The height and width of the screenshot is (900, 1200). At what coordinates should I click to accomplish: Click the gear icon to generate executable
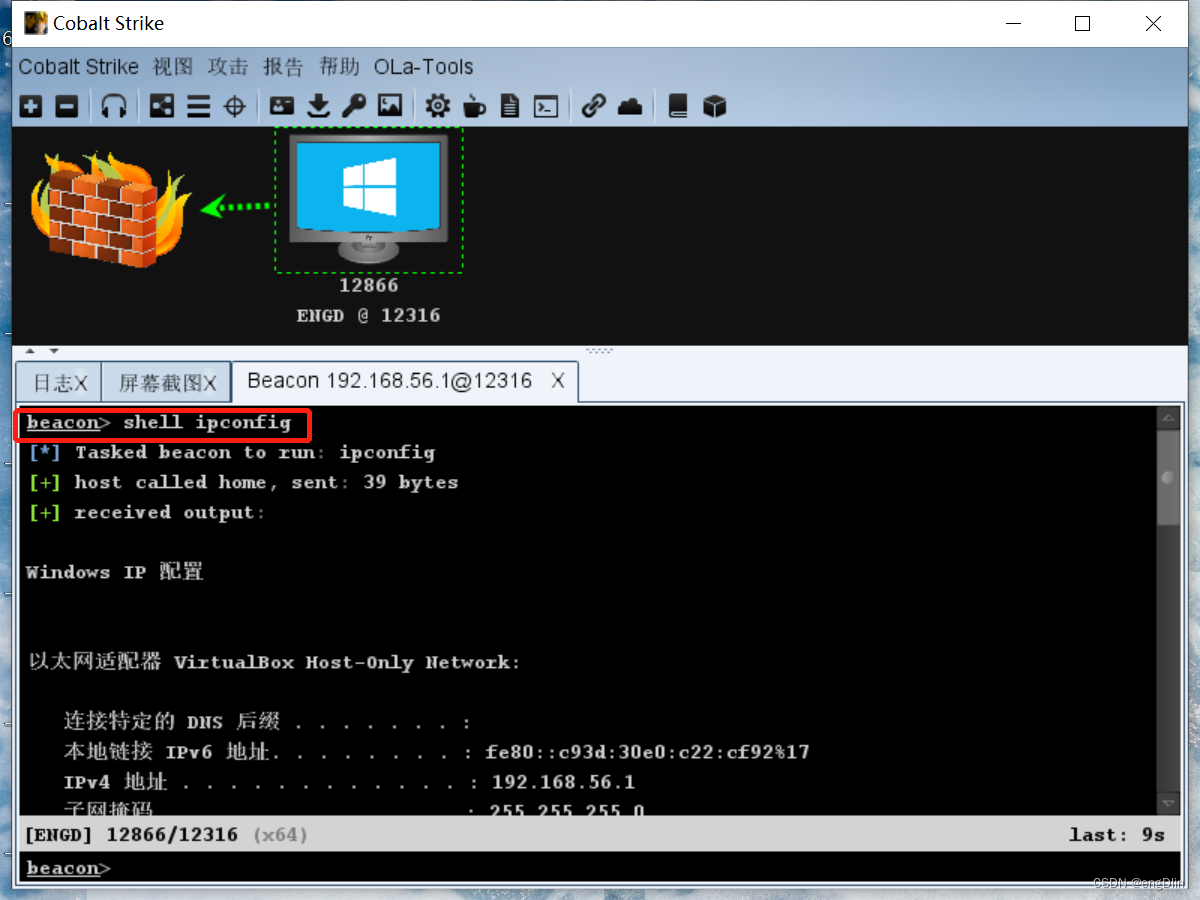tap(438, 106)
